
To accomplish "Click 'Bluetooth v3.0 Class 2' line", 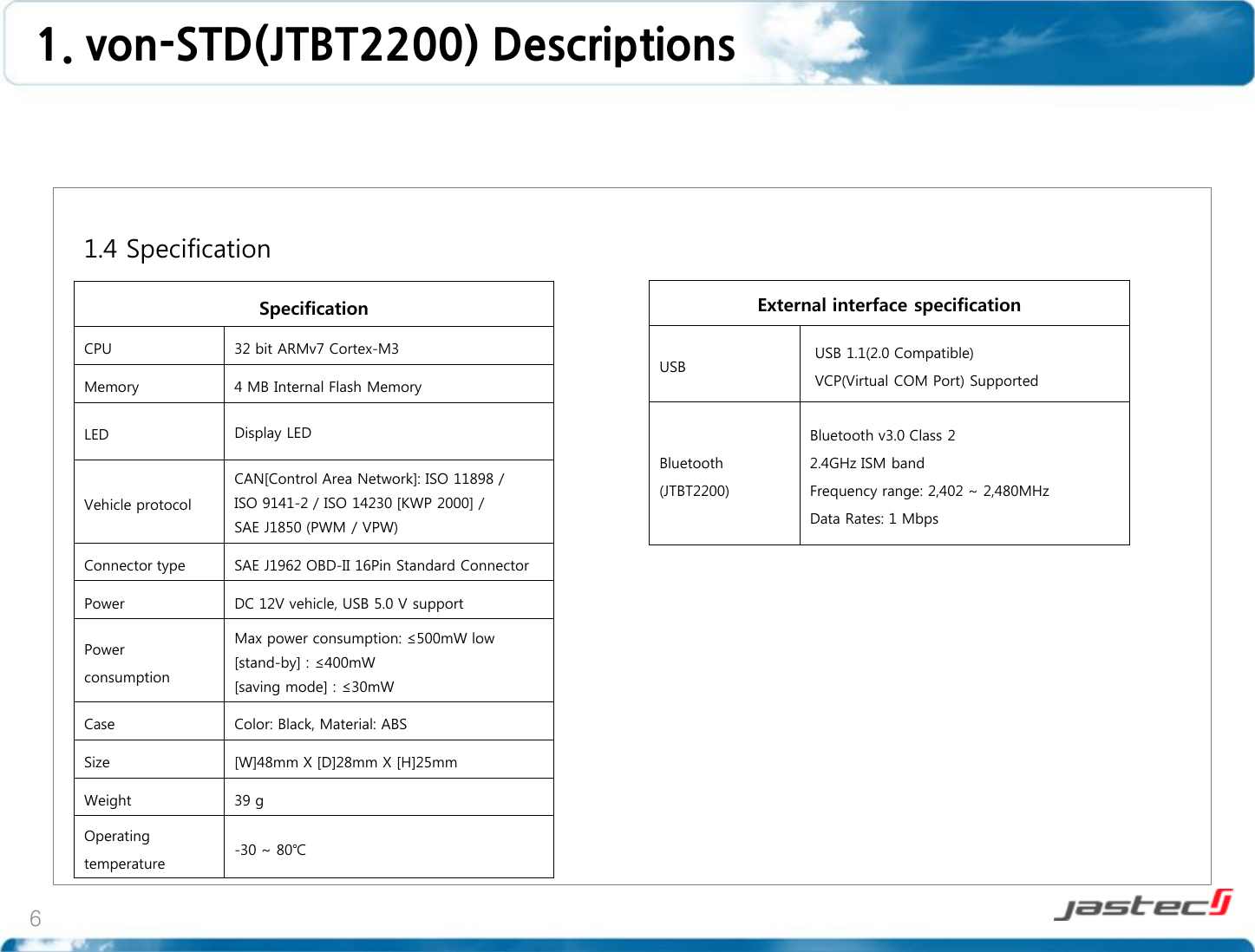I will (x=882, y=435).
